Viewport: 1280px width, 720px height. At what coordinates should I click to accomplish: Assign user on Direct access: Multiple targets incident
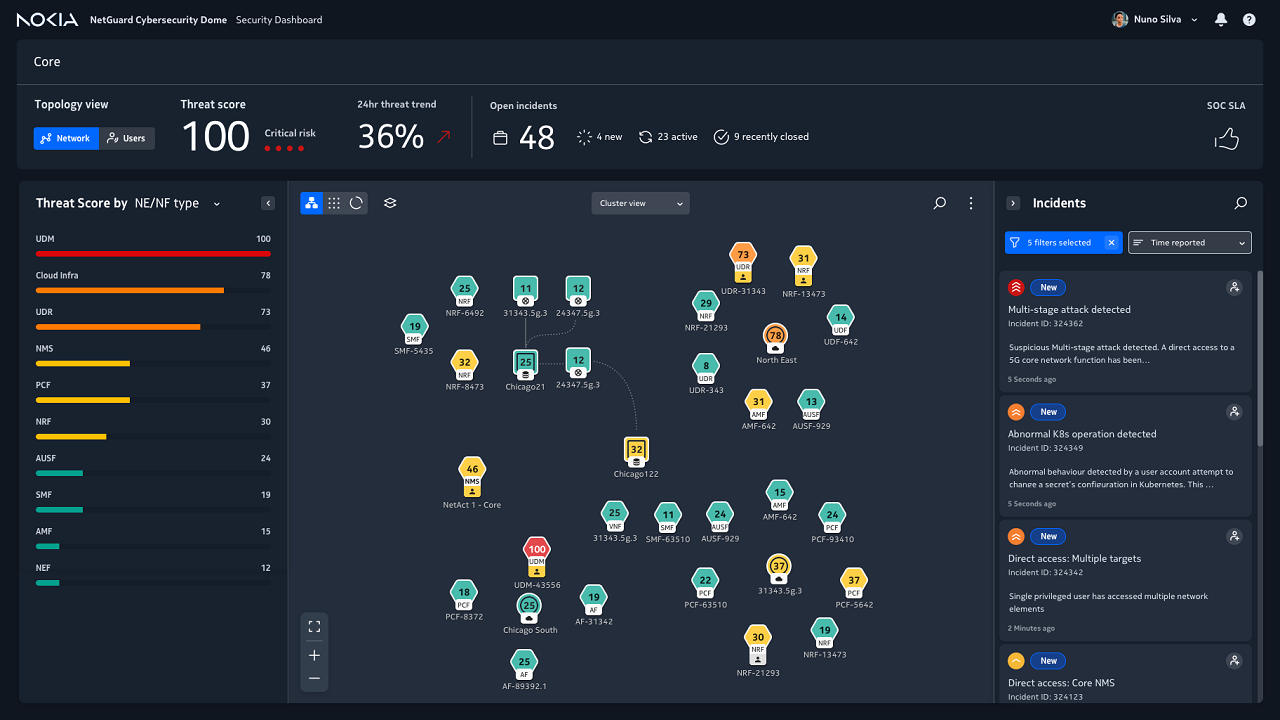(1234, 536)
